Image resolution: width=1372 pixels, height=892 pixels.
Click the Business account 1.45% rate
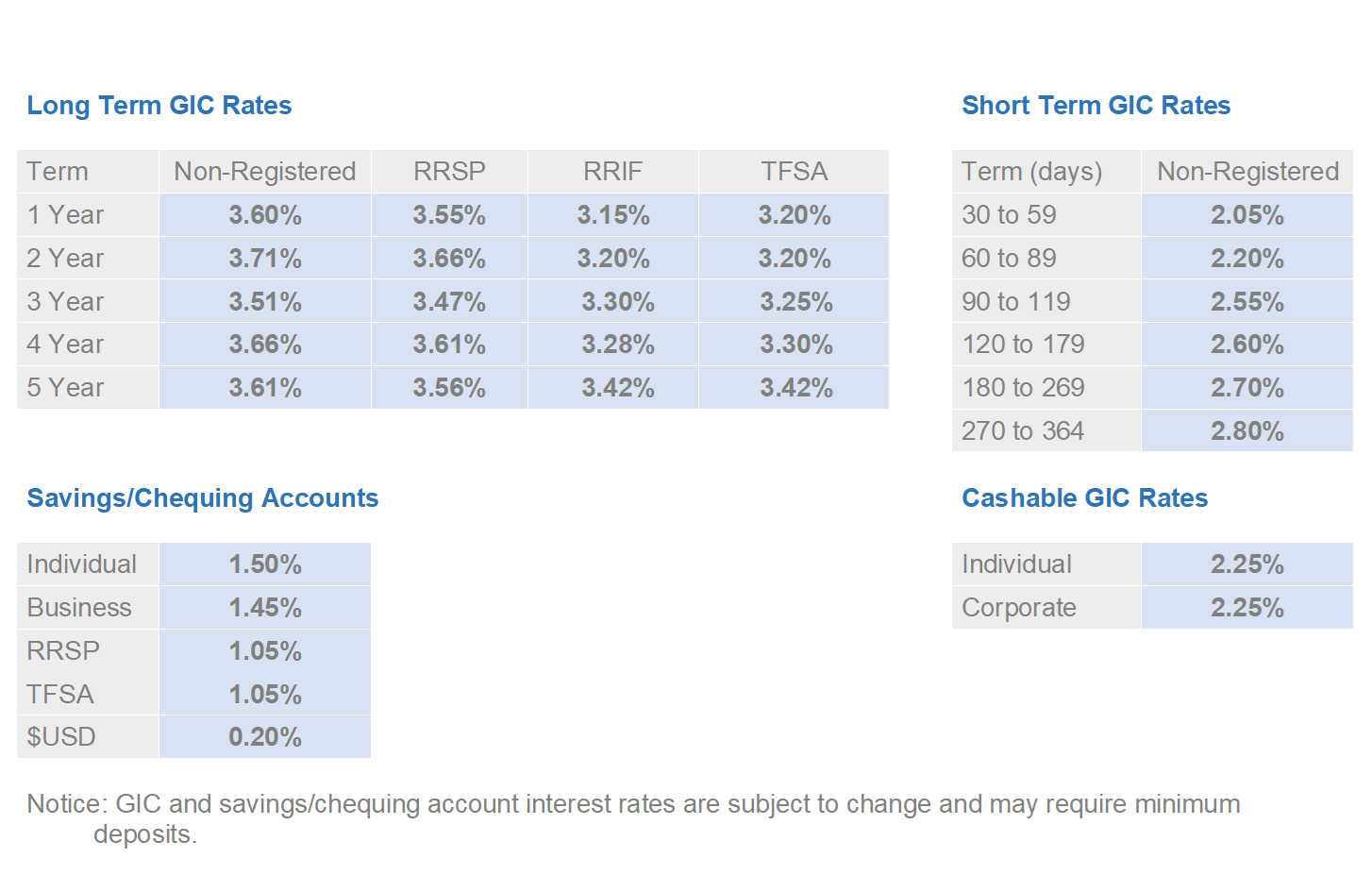[265, 608]
